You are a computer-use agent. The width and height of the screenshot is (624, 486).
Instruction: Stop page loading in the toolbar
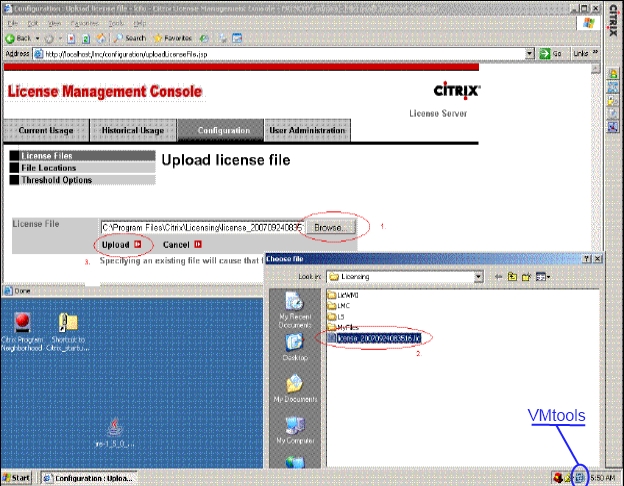(71, 39)
